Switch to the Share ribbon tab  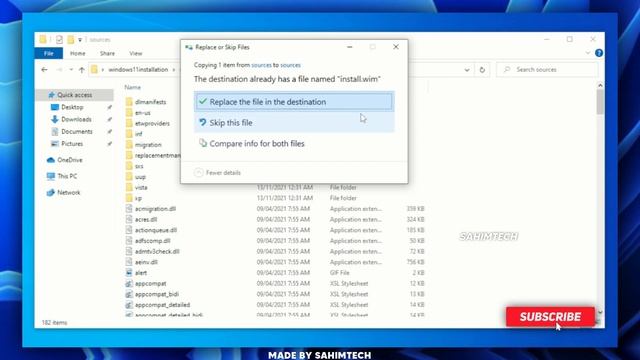pyautogui.click(x=107, y=53)
